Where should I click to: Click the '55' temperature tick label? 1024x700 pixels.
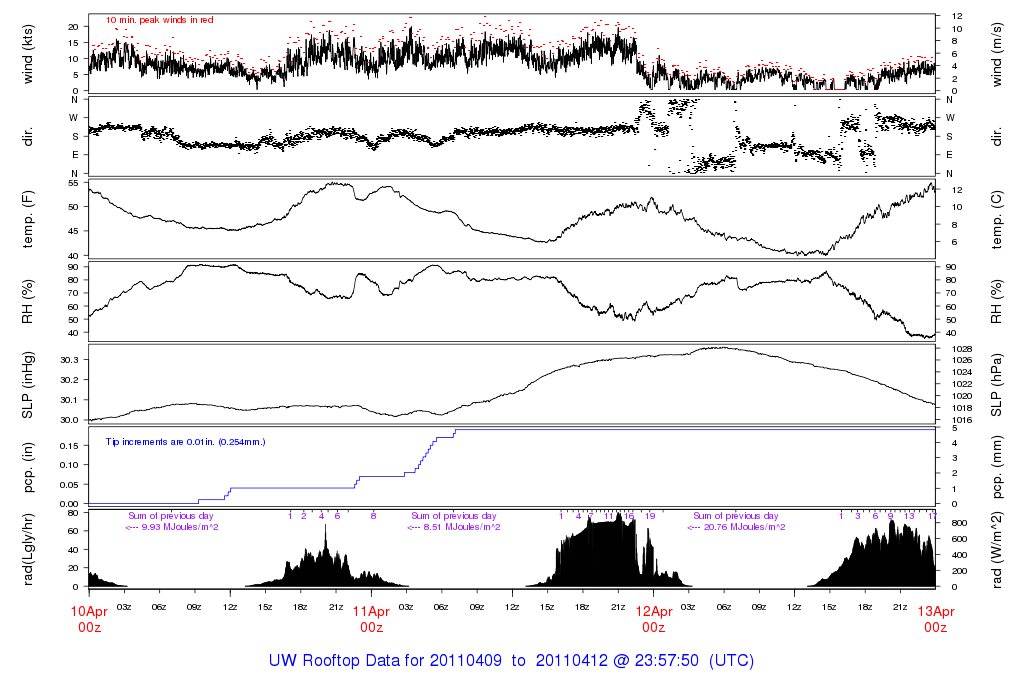[74, 183]
